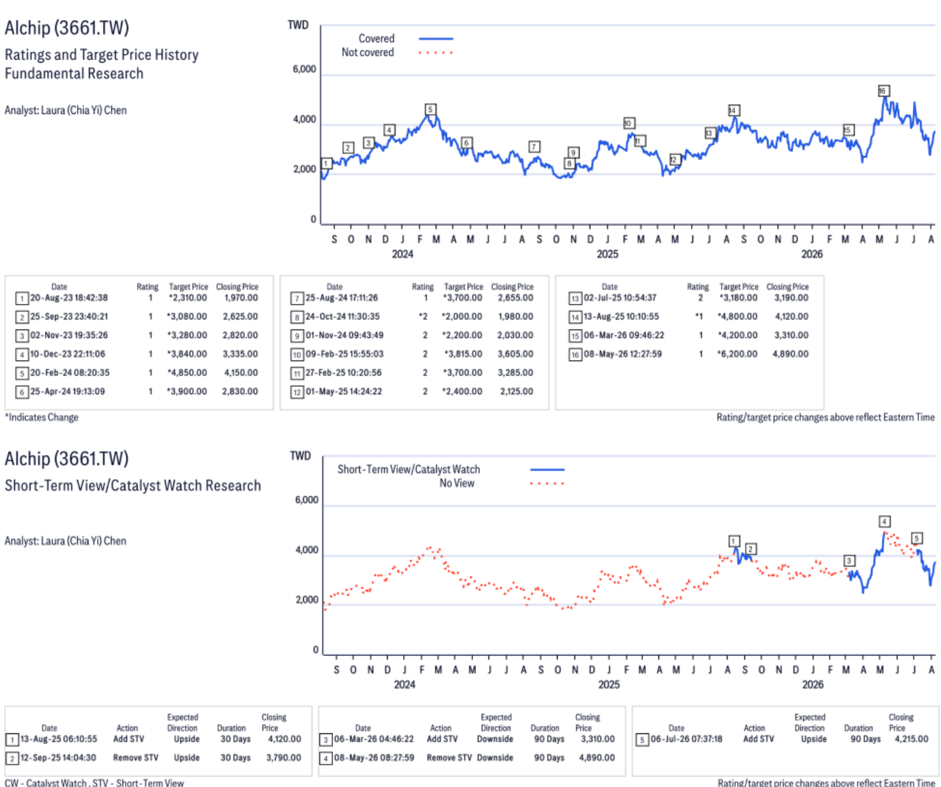941x787 pixels.
Task: Click the 'Ratings and Target Price History' heading
Action: [101, 55]
